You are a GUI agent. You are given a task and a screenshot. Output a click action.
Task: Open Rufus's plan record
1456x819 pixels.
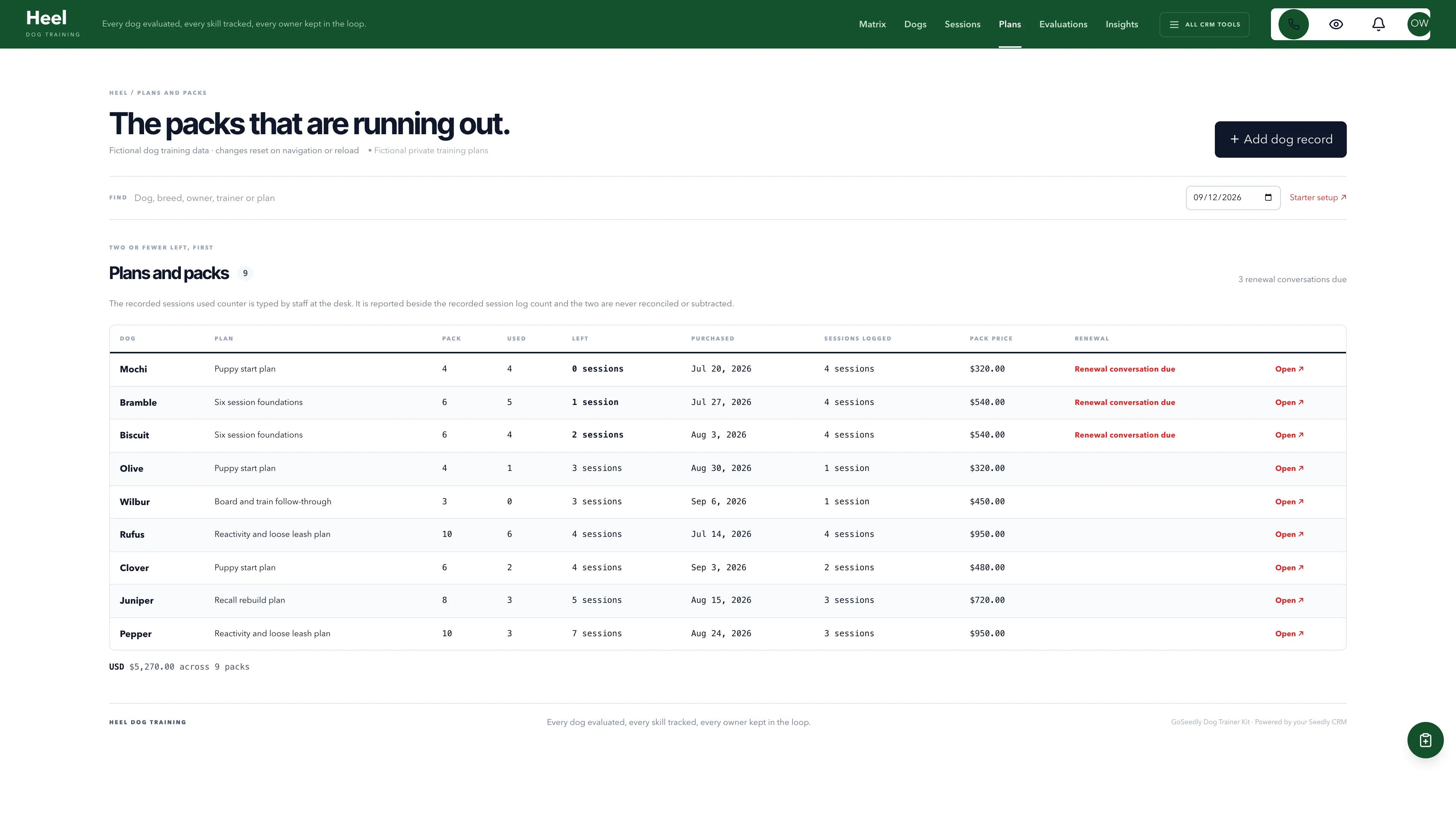point(1289,534)
